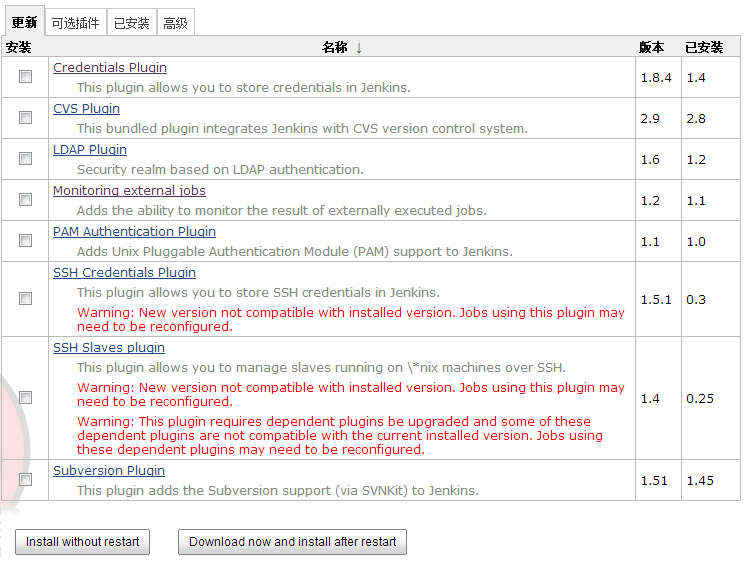Click version 1.51 of Subversion Plugin
The height and width of the screenshot is (565, 744).
click(x=654, y=481)
